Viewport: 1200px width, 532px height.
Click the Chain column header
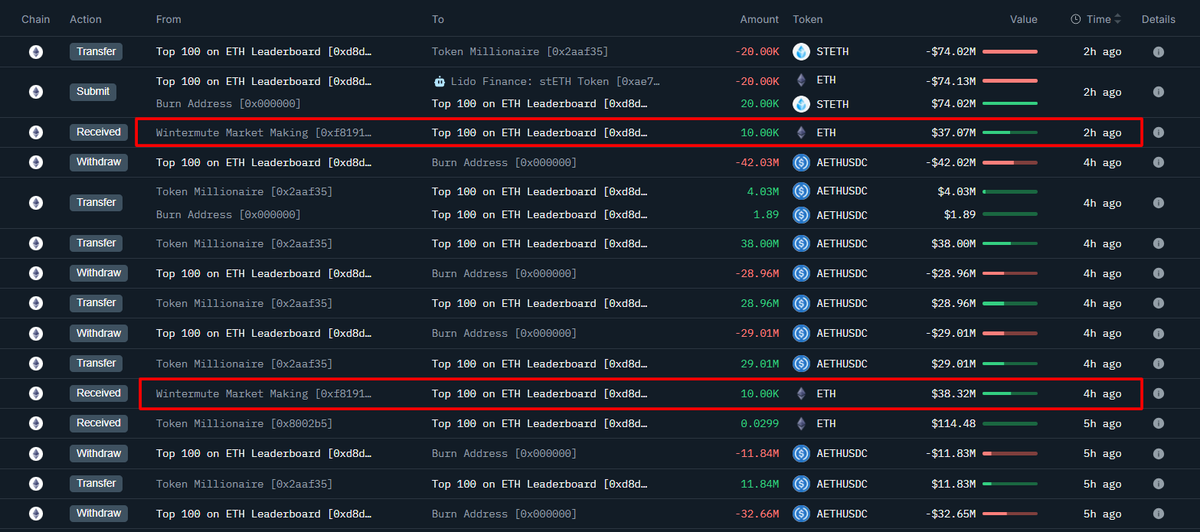click(36, 19)
